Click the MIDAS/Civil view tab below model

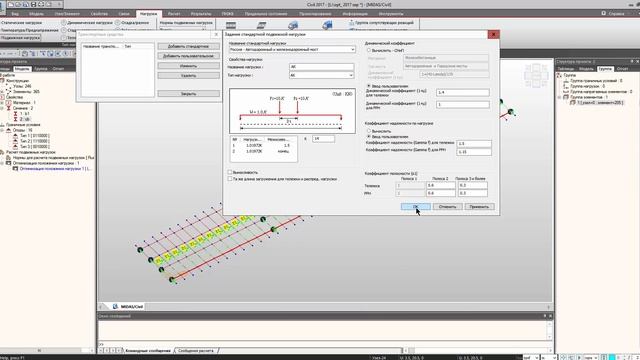(x=128, y=307)
